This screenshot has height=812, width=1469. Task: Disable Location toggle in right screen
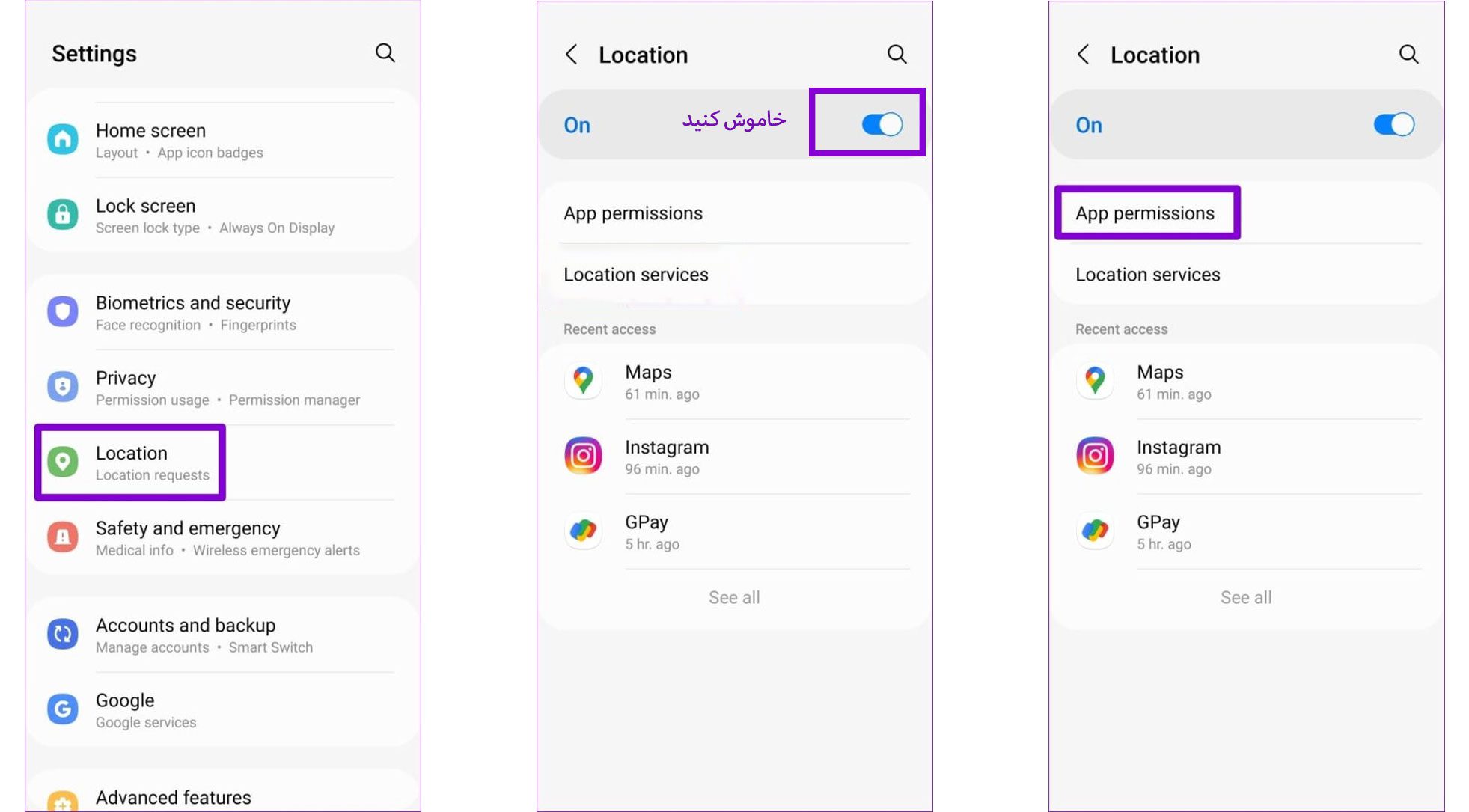point(1395,124)
